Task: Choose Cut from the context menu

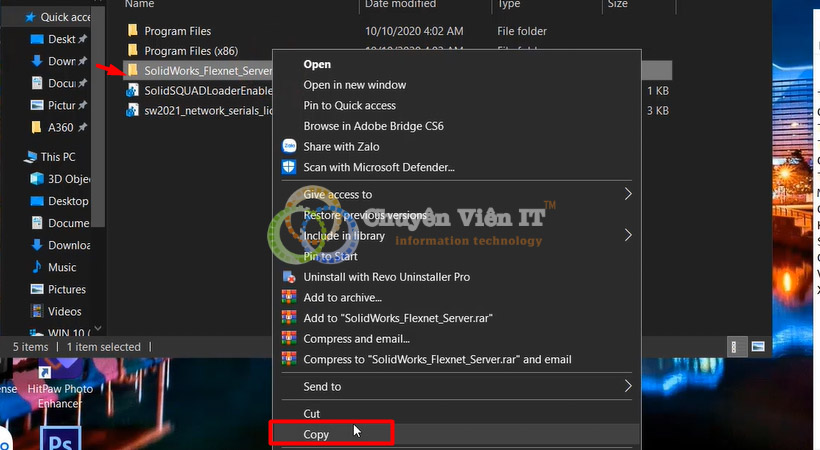Action: [312, 413]
